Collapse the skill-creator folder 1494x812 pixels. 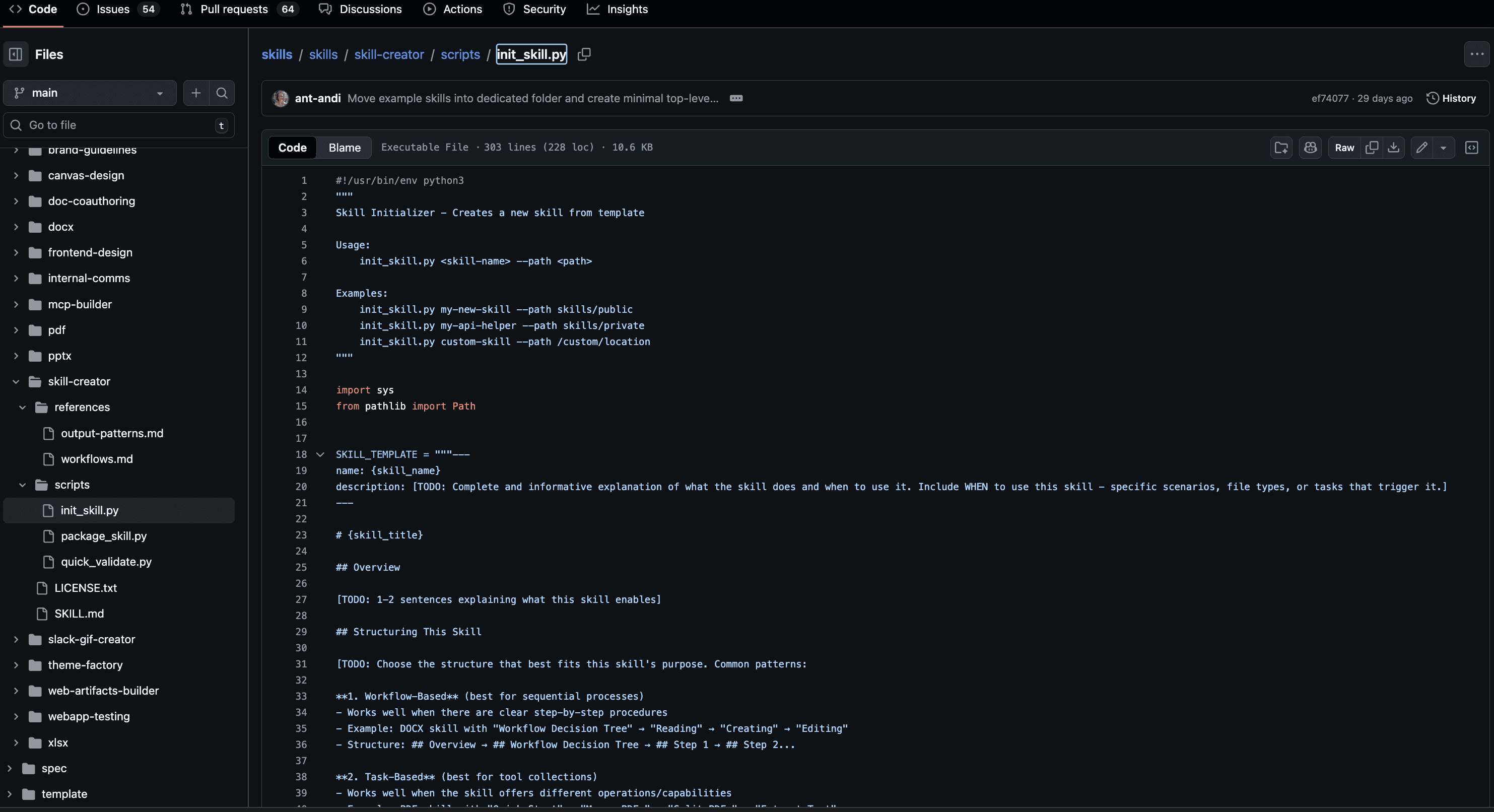[x=16, y=382]
